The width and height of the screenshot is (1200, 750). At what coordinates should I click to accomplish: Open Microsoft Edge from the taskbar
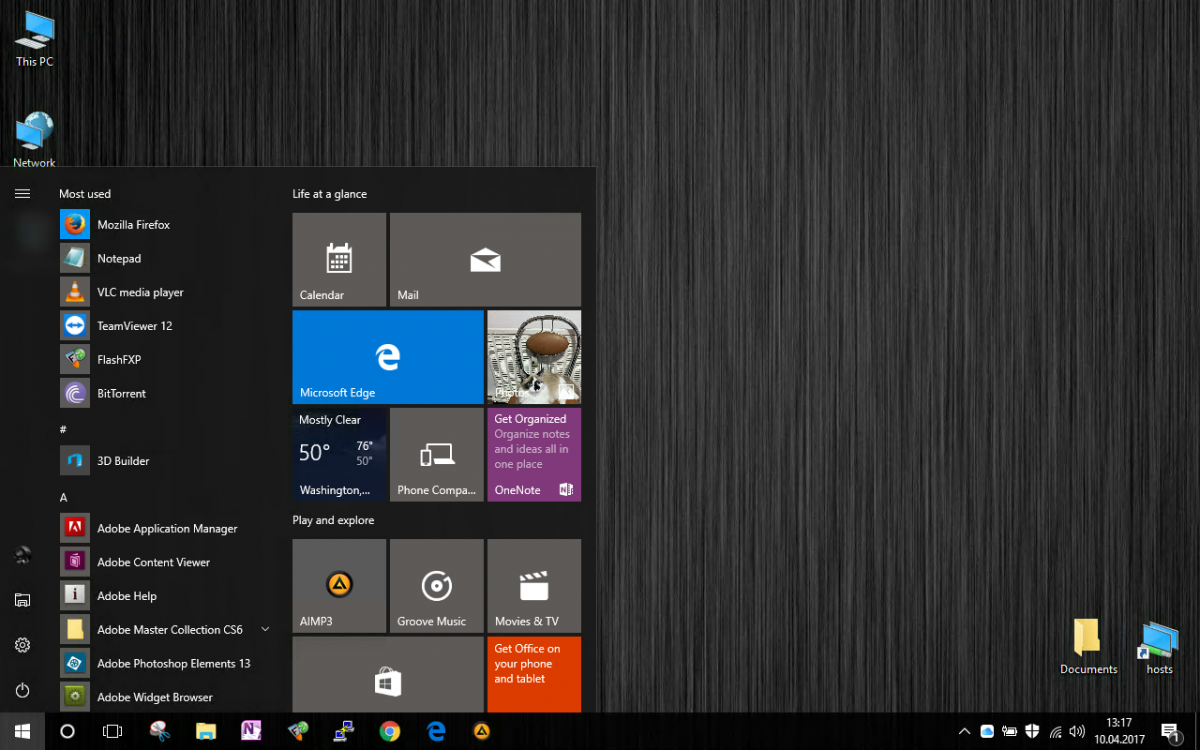(x=436, y=731)
